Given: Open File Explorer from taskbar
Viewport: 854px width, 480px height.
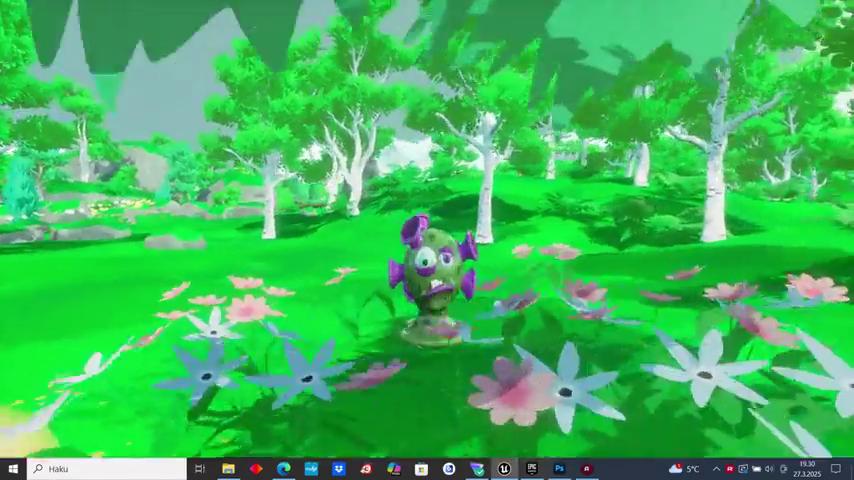Looking at the screenshot, I should coord(228,469).
